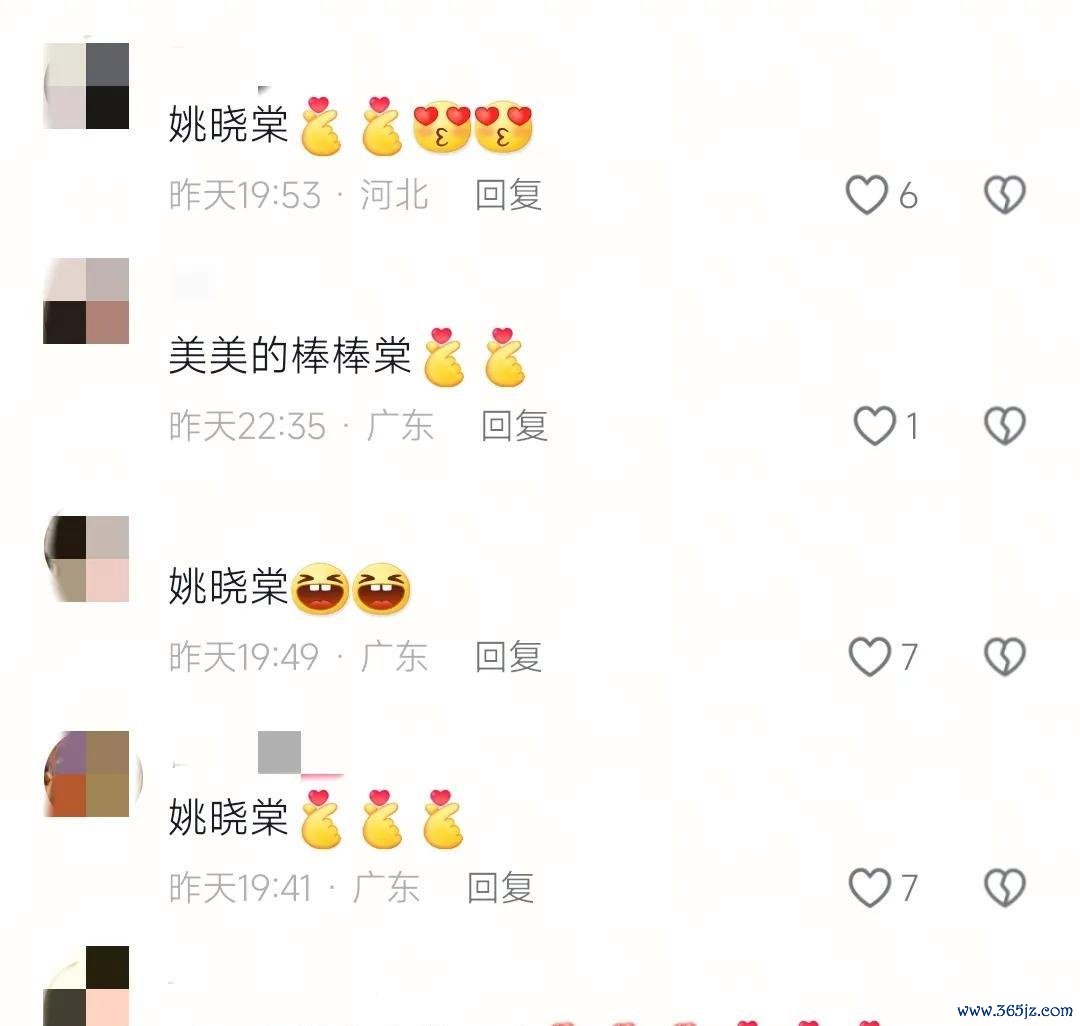The width and height of the screenshot is (1080, 1026).
Task: Open avatar of the 19:49 commenter
Action: 86,559
